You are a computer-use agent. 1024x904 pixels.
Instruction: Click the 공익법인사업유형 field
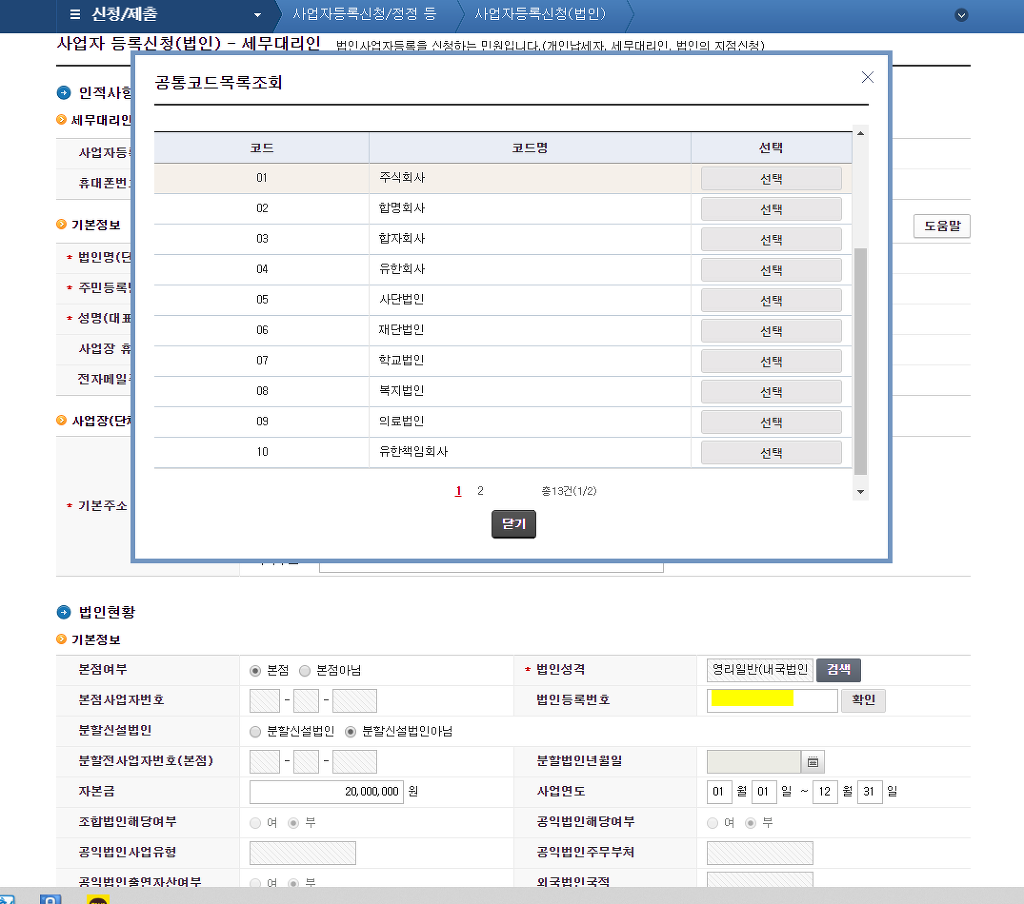click(303, 853)
